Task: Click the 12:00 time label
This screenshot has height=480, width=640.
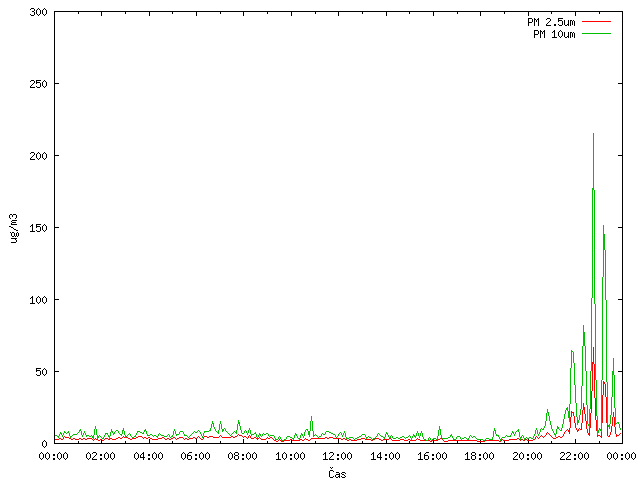Action: [338, 456]
